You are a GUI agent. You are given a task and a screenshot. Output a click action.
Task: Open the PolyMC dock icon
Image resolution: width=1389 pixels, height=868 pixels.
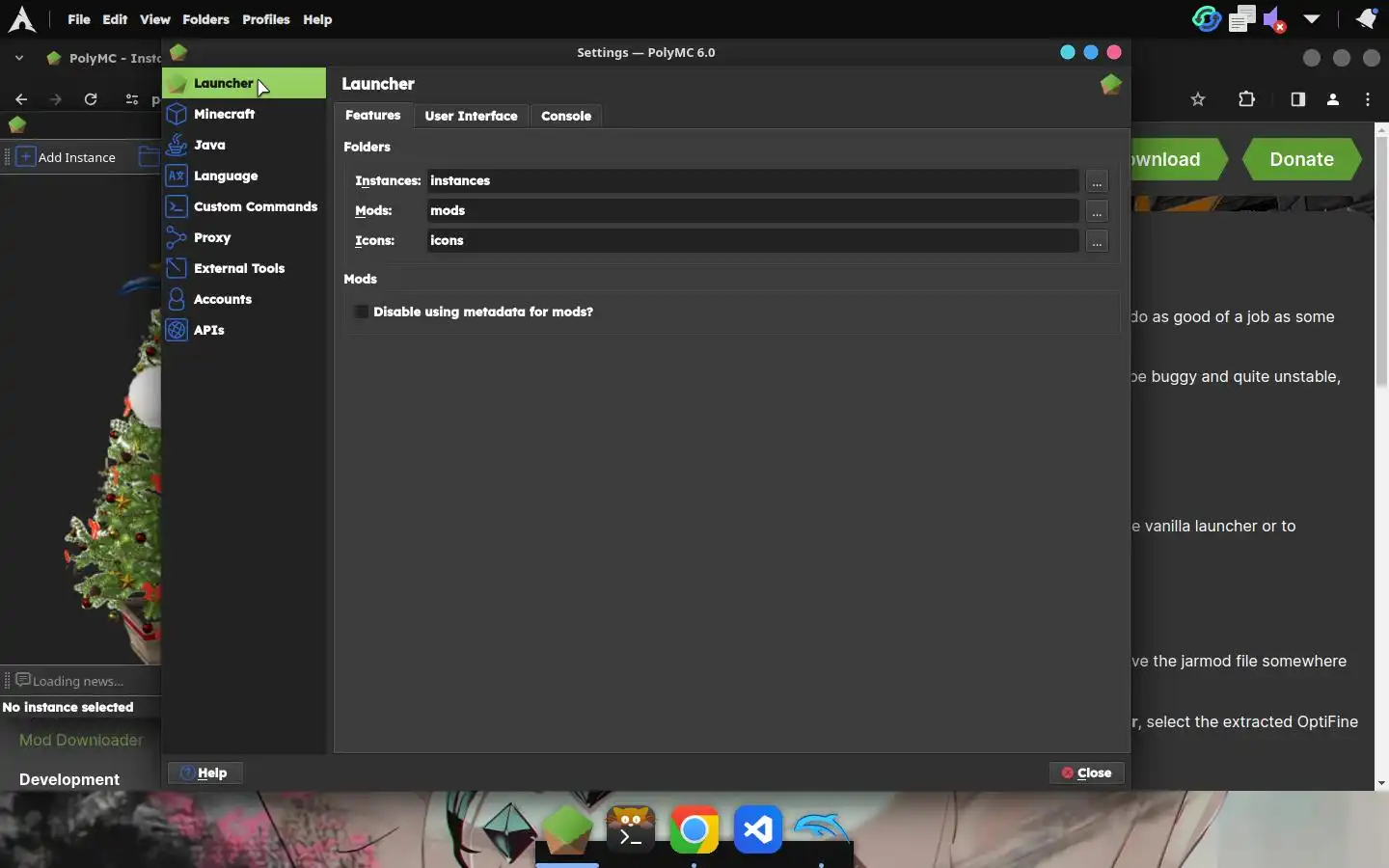coord(567,830)
